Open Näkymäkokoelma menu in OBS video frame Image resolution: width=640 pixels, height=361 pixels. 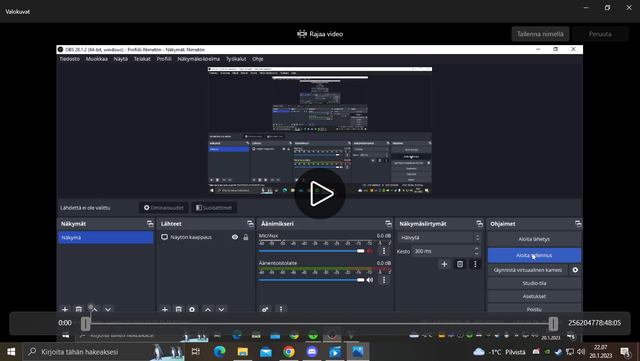click(x=199, y=59)
